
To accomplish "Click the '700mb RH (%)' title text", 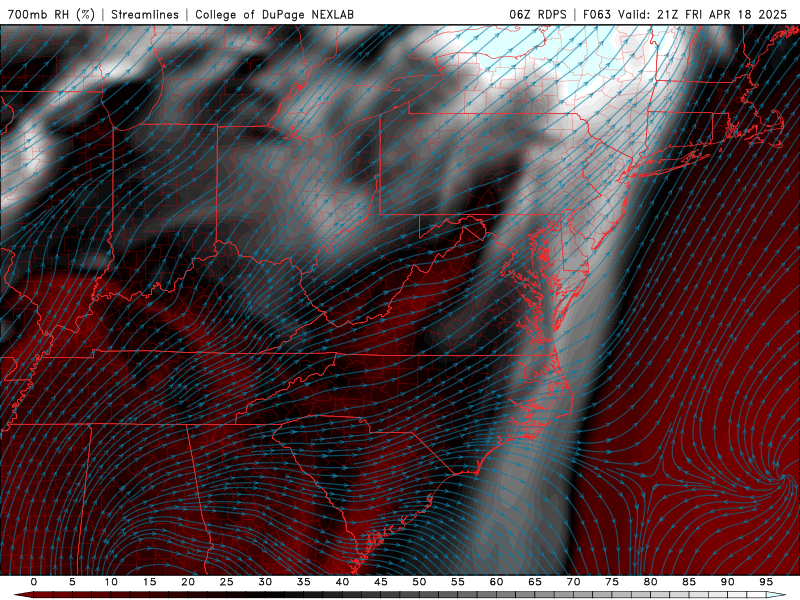I will click(51, 14).
